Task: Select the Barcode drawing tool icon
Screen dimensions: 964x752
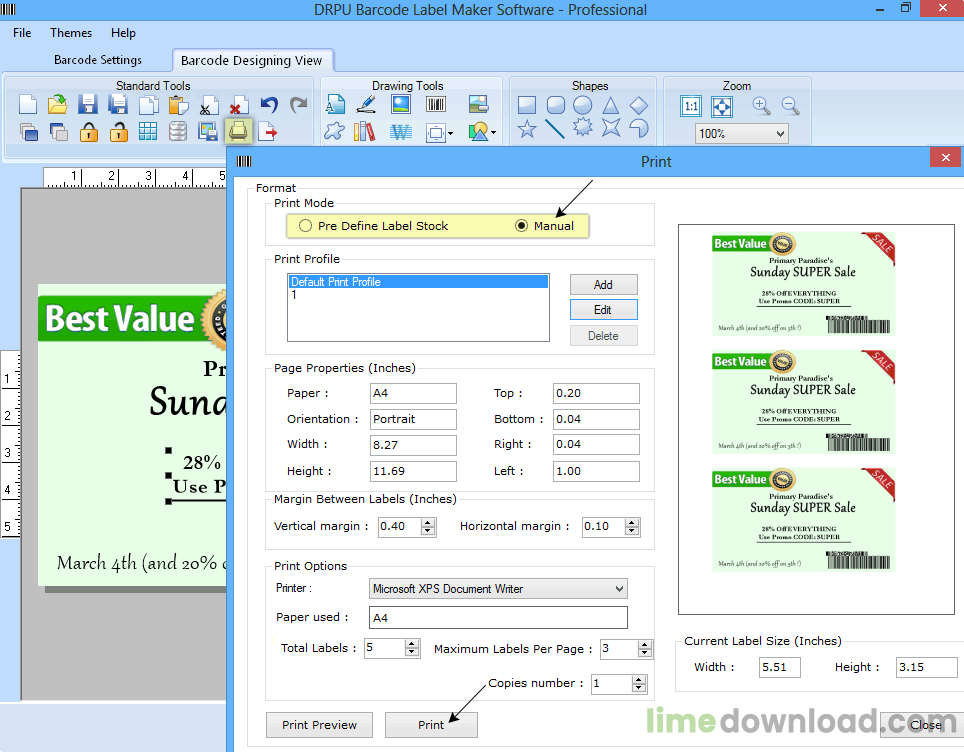Action: tap(436, 105)
